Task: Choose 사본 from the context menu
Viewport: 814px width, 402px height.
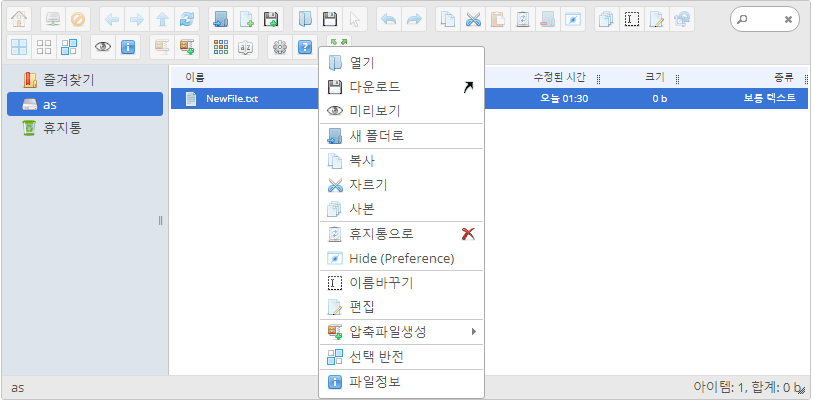Action: [x=401, y=209]
